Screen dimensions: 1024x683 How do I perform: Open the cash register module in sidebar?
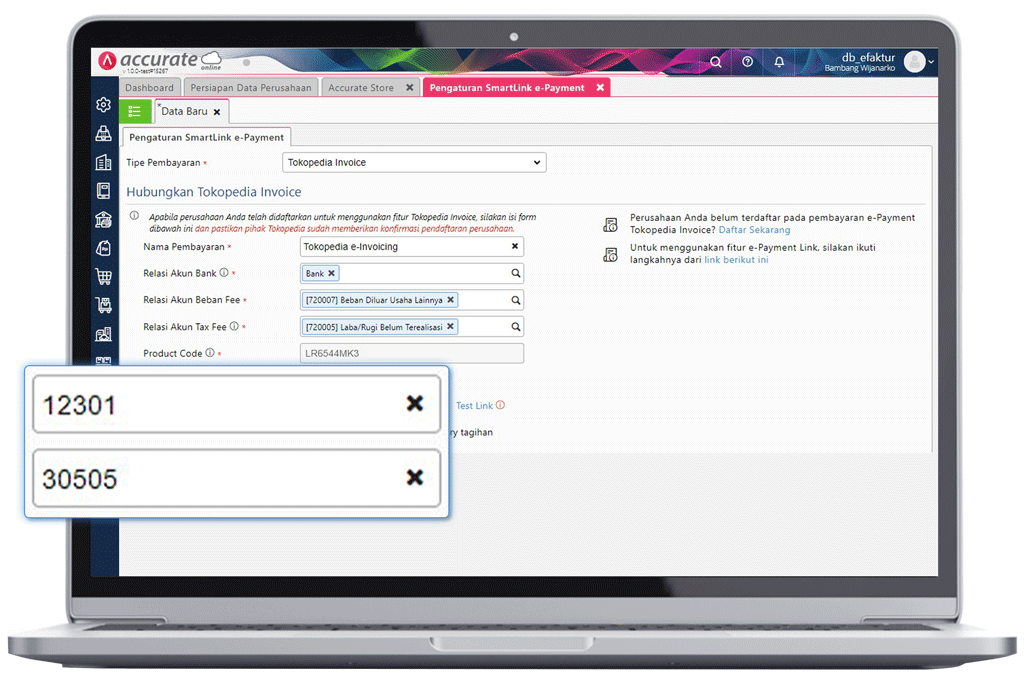pyautogui.click(x=103, y=133)
